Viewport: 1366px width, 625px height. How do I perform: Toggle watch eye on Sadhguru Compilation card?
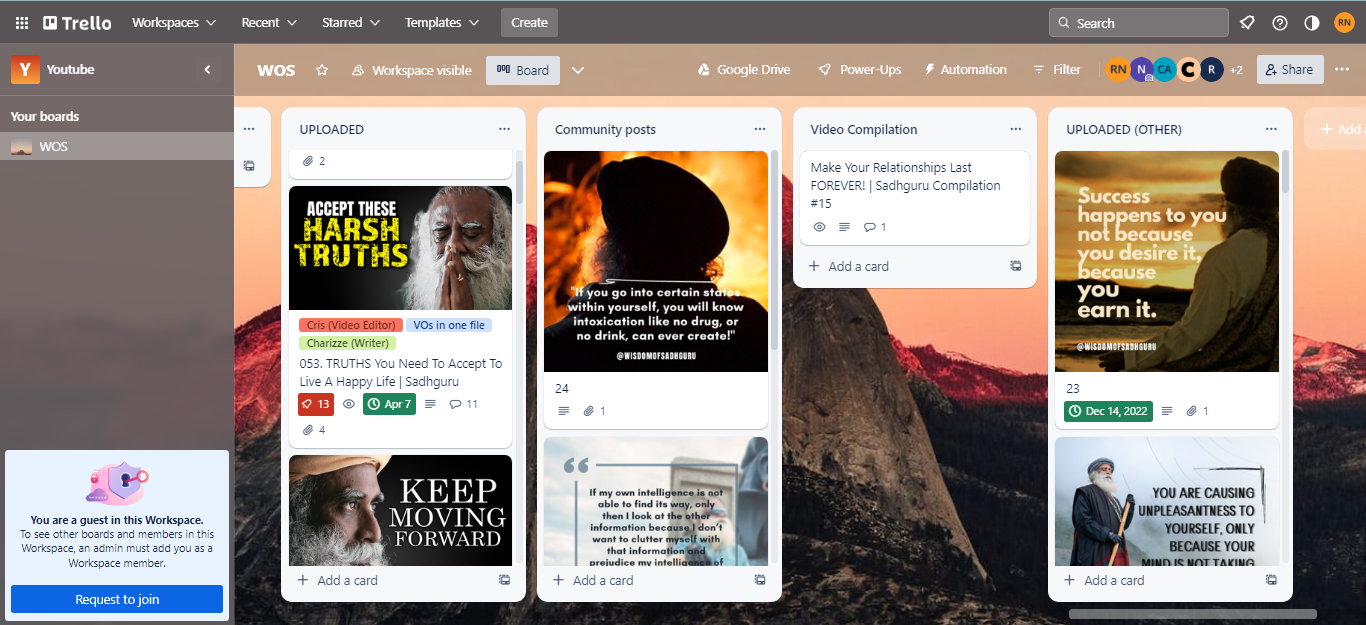(x=820, y=227)
